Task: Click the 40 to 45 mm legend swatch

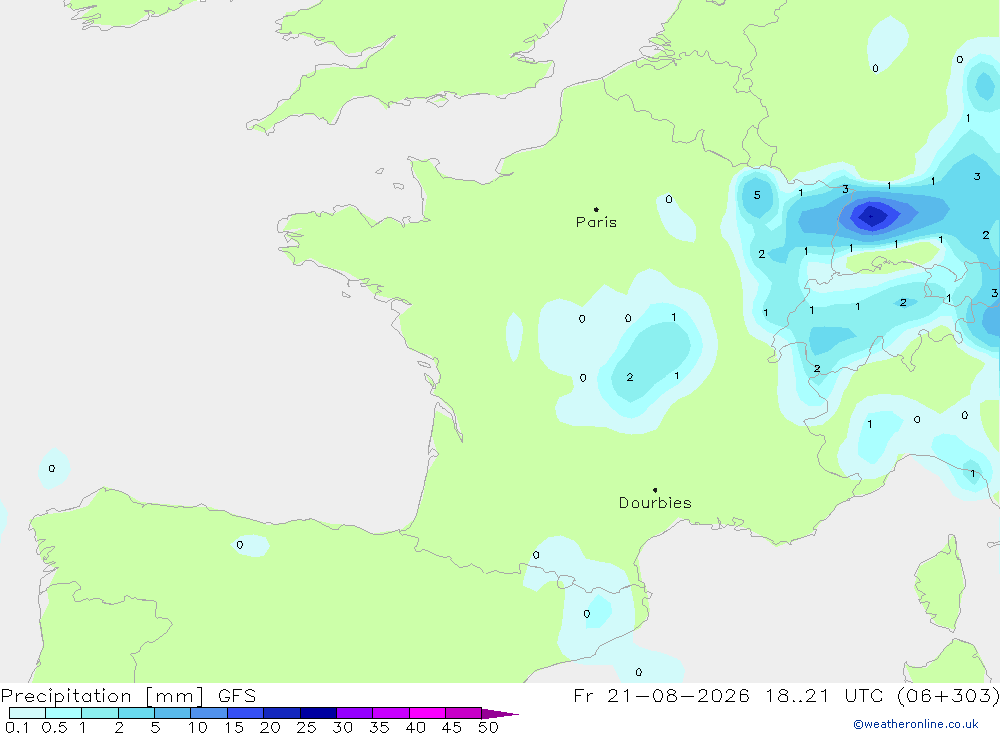Action: 427,713
